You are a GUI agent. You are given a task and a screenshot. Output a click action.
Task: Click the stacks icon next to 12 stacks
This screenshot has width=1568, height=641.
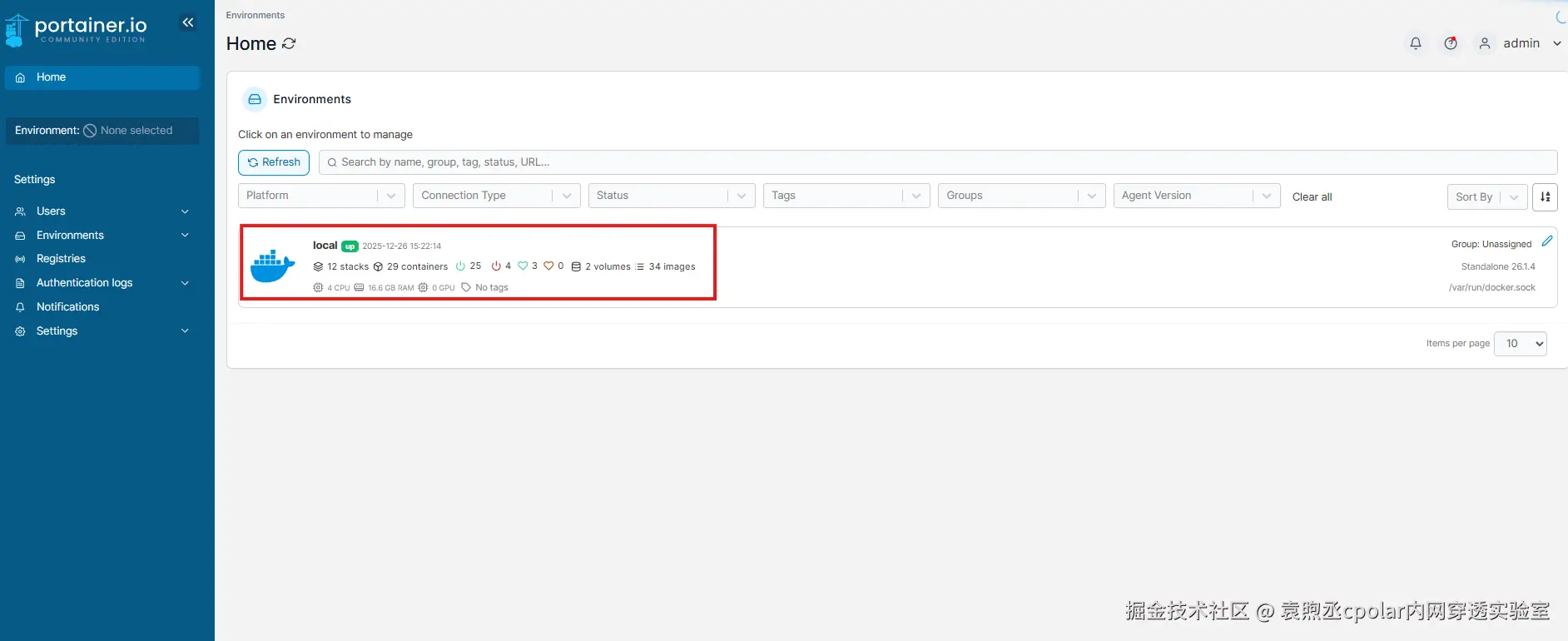pyautogui.click(x=318, y=266)
